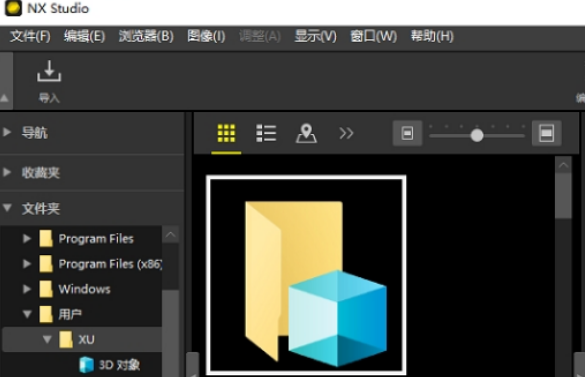Select the Program Files folder

point(96,239)
